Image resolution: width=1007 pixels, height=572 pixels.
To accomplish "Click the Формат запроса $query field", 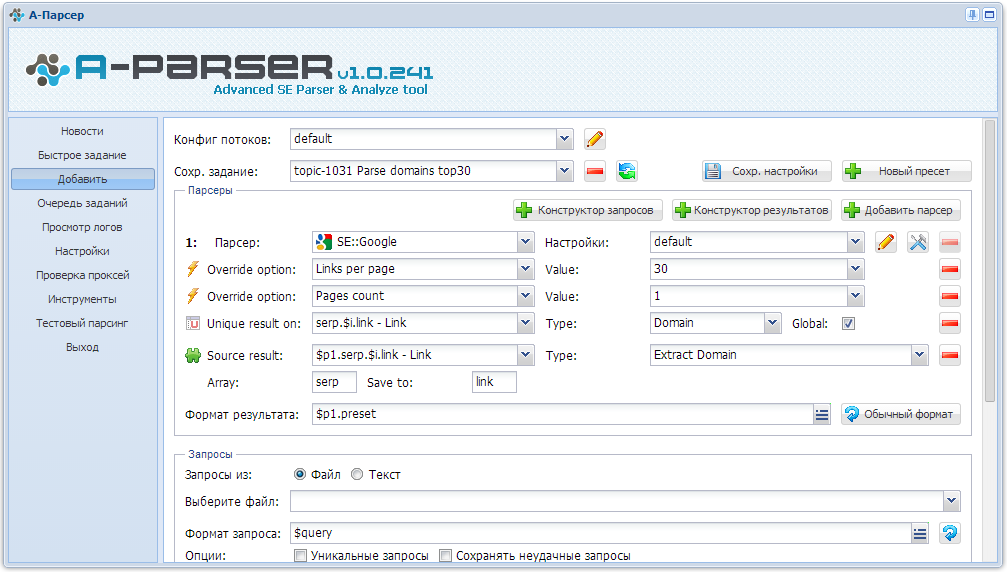I will tap(601, 533).
